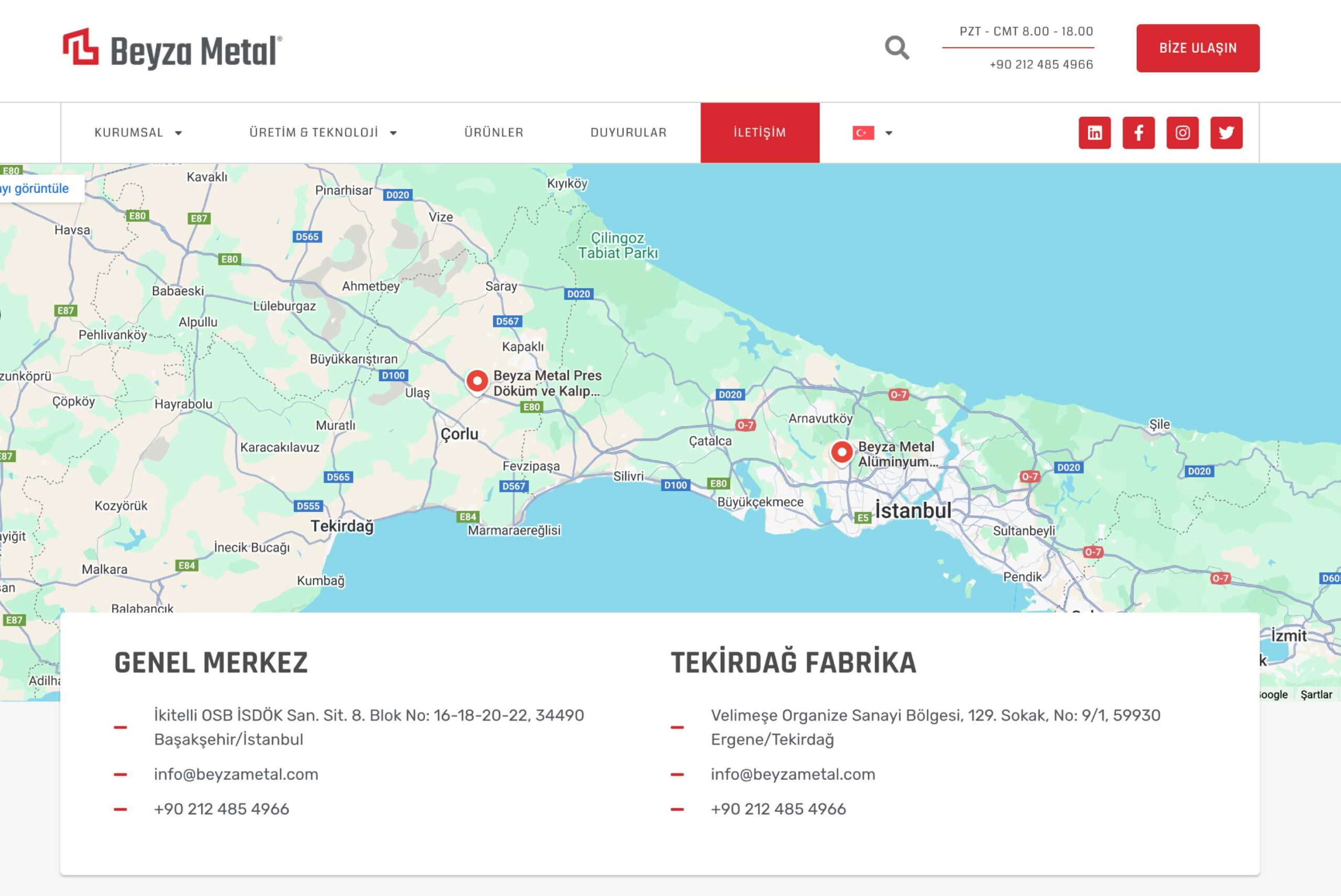Click the Tekirdağ city label on map

[343, 526]
